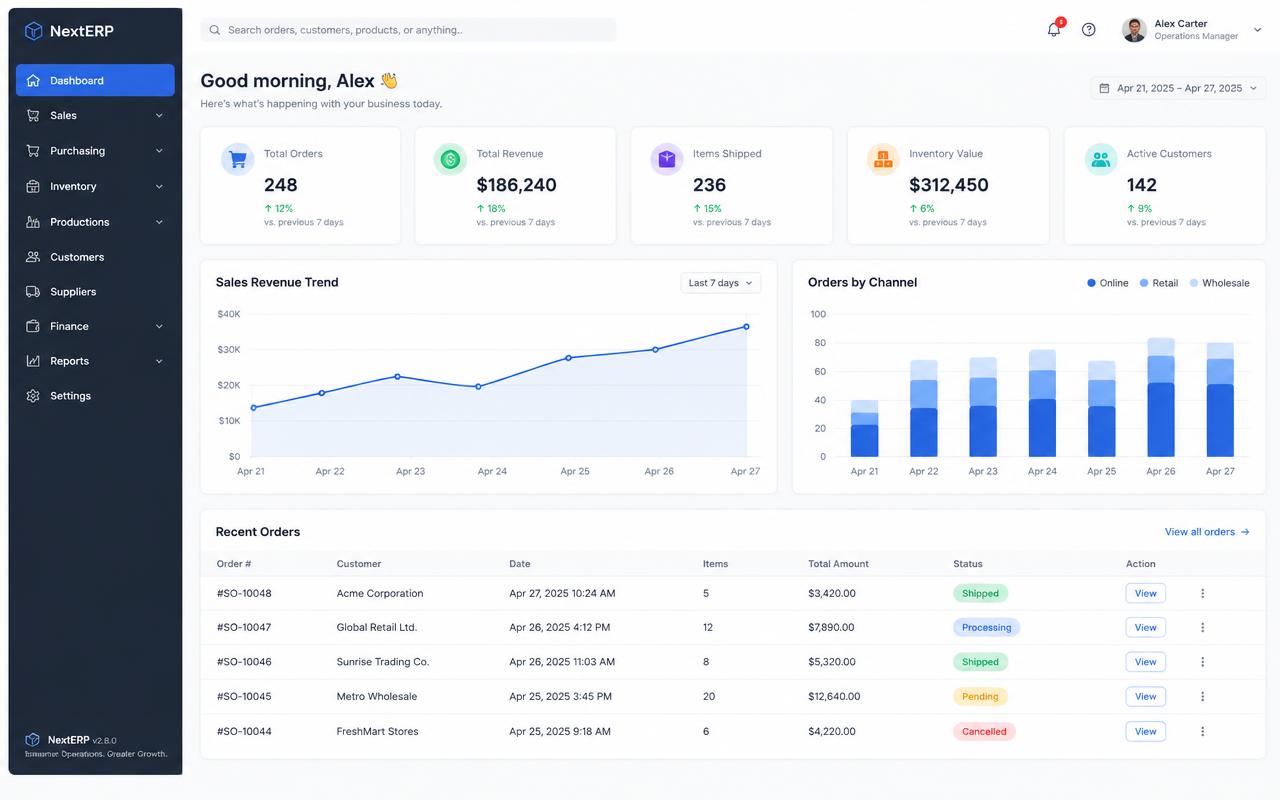Expand the Purchasing chevron
Image resolution: width=1280 pixels, height=800 pixels.
(x=159, y=151)
